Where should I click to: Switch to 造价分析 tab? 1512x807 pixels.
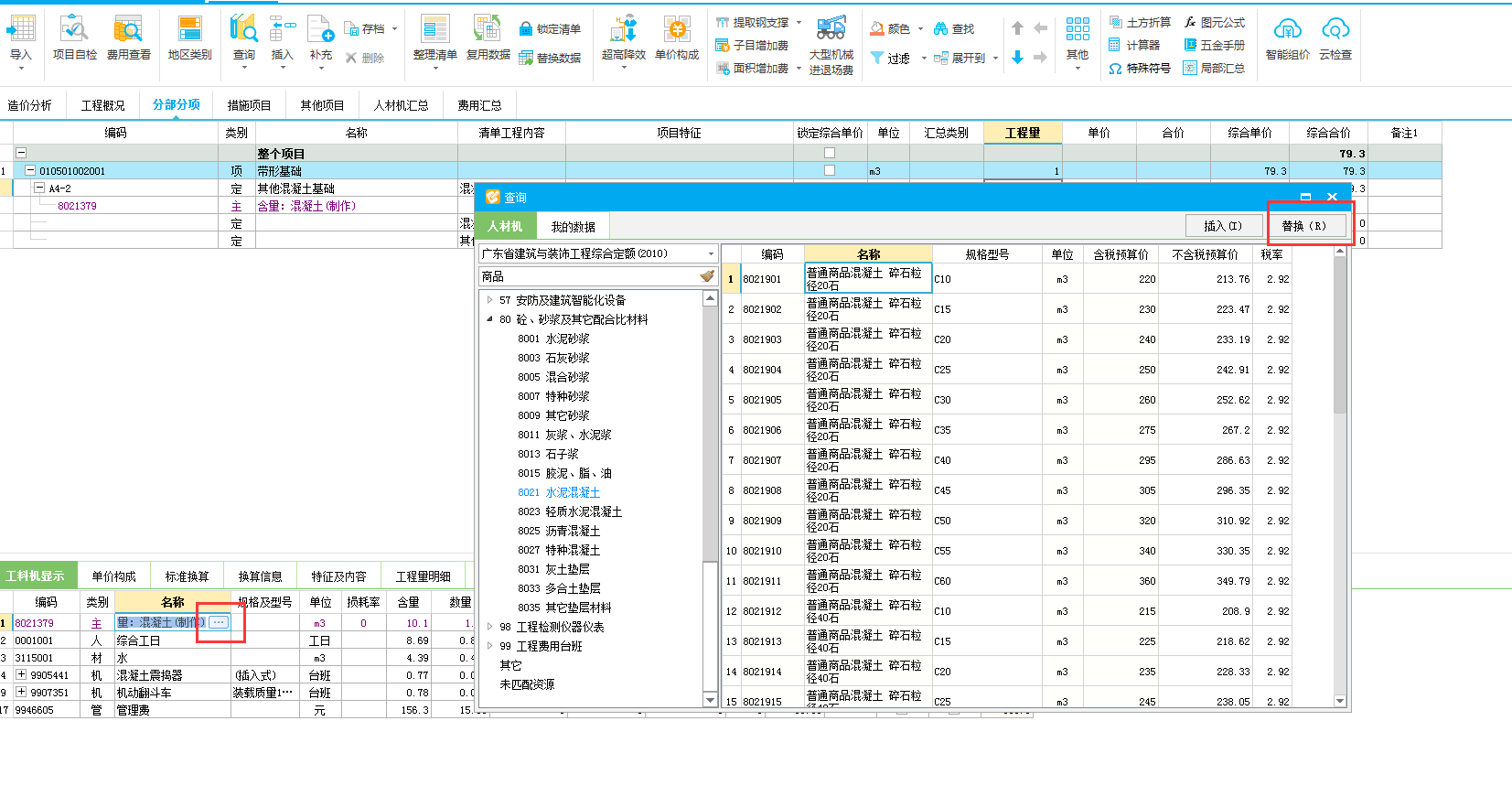pyautogui.click(x=29, y=105)
